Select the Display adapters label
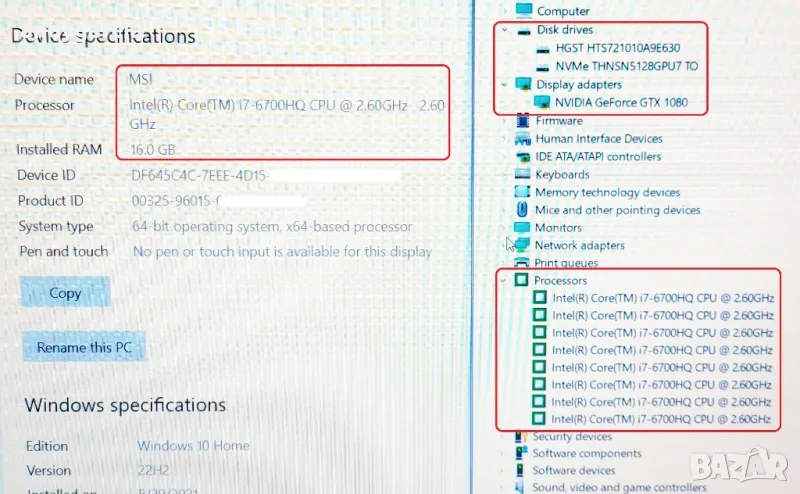Screen dimensions: 800x494 [x=579, y=84]
